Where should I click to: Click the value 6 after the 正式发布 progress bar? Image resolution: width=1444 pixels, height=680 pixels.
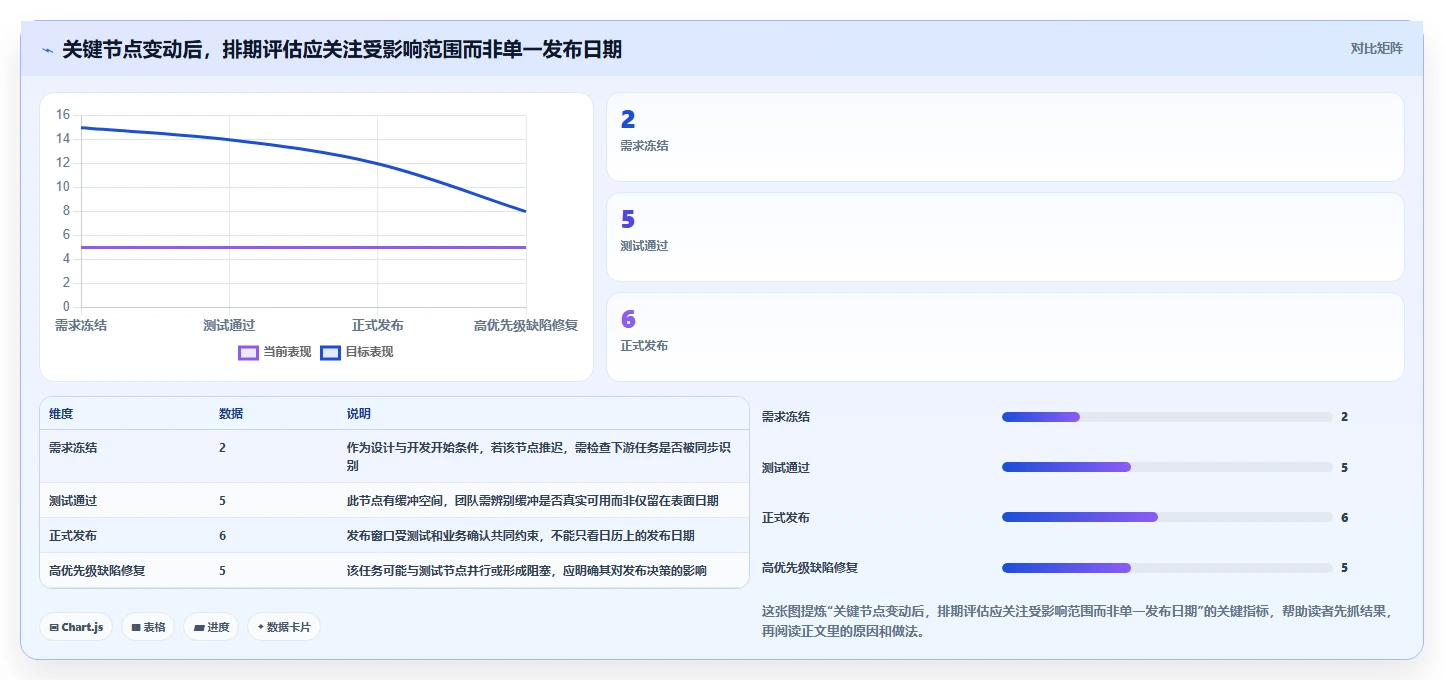coord(1345,517)
